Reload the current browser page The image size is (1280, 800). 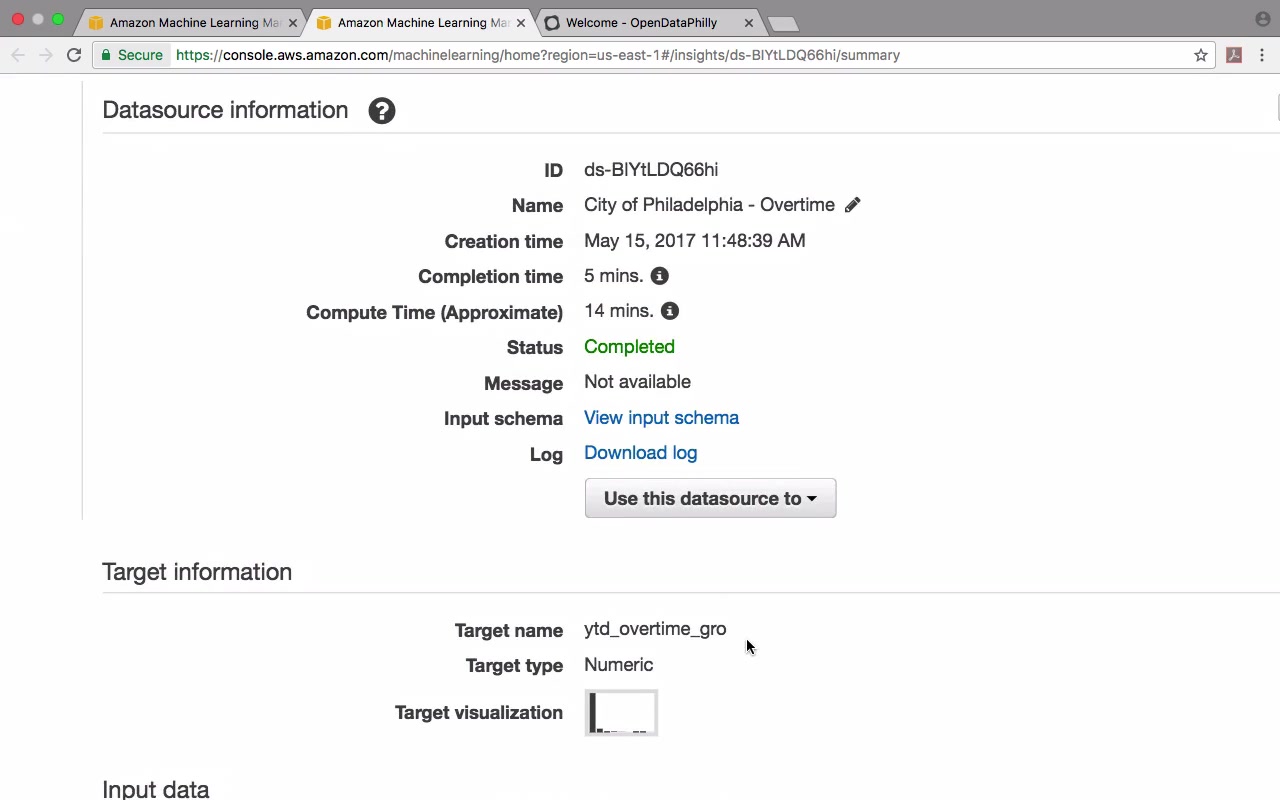(74, 55)
